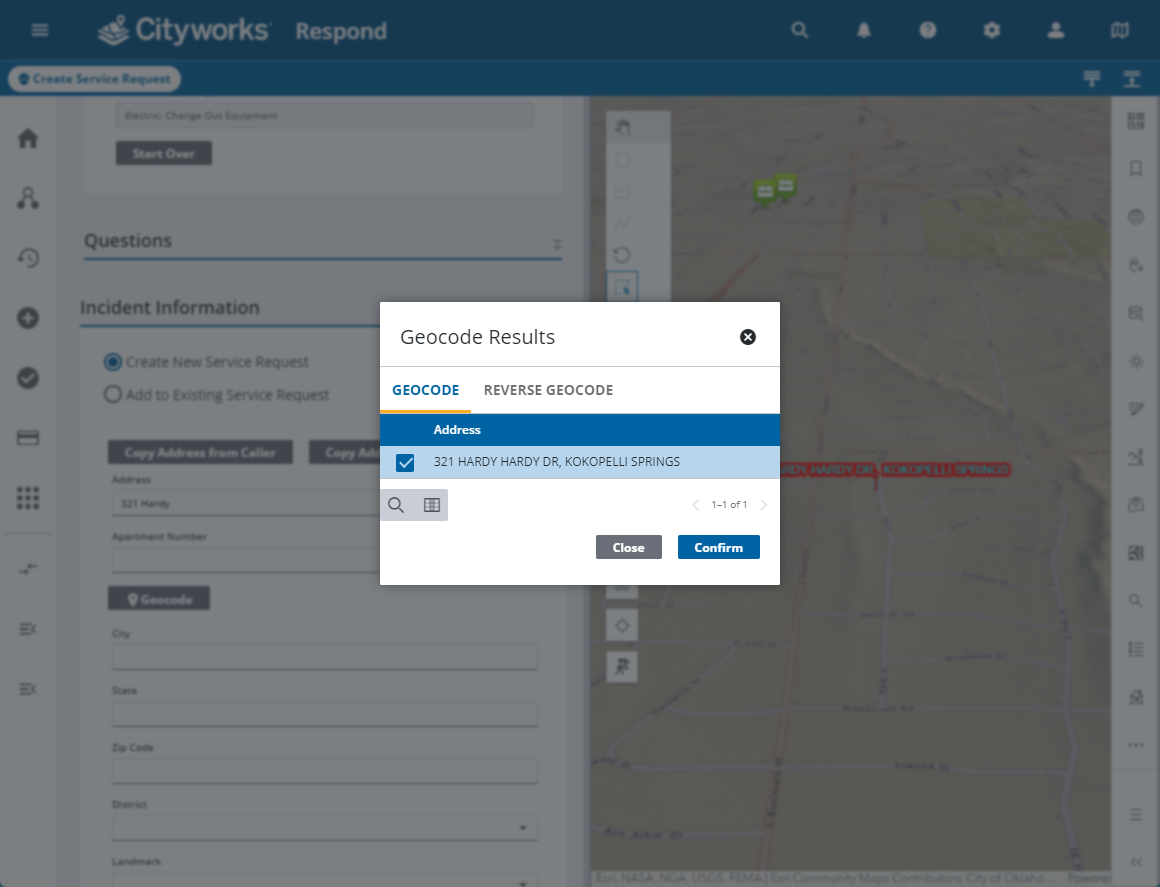Screen dimensions: 1160x887
Task: Select the polygon selection tool in map toolbar
Action: click(622, 191)
